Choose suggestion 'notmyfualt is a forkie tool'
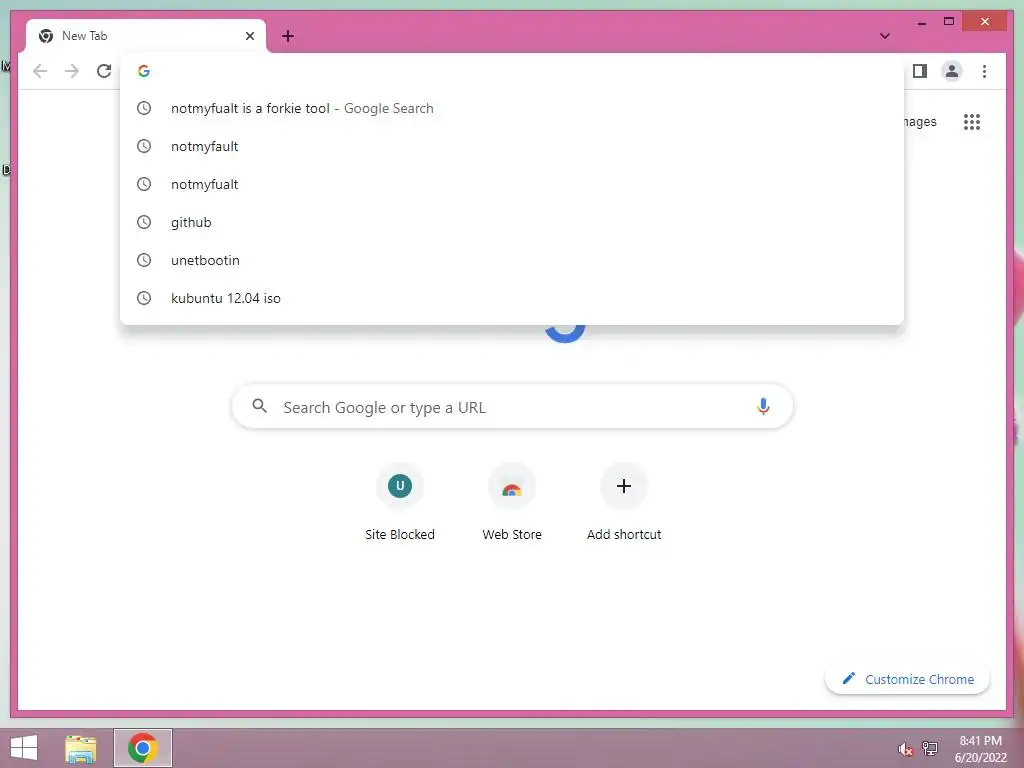Screen dimensions: 1024x768 tap(512, 108)
